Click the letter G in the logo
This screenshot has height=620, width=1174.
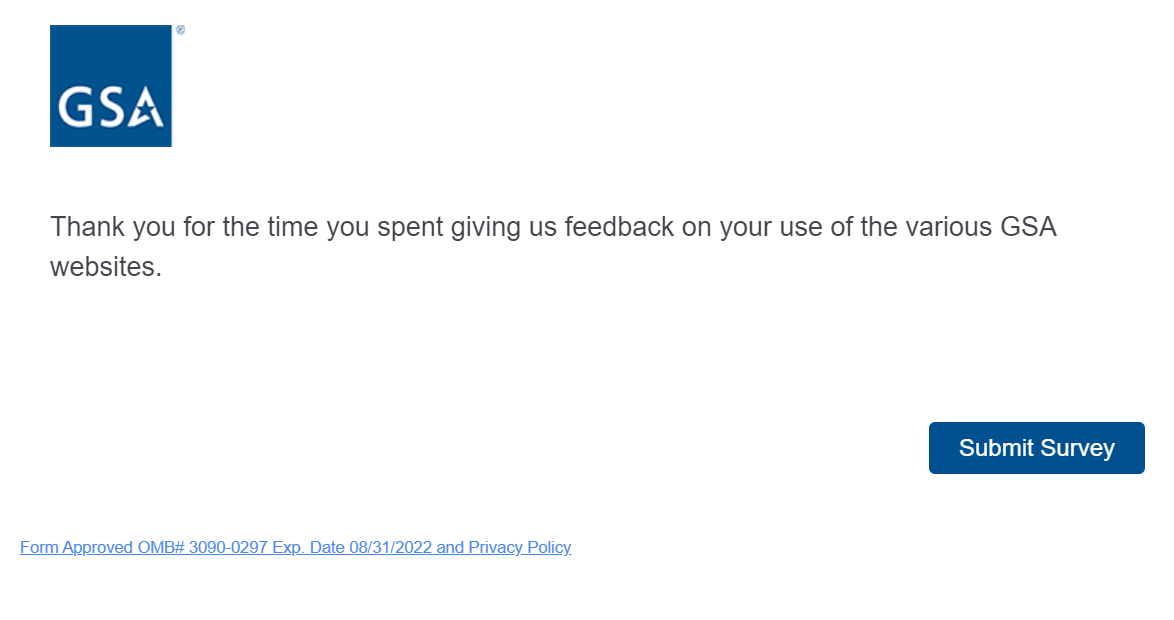pyautogui.click(x=74, y=107)
